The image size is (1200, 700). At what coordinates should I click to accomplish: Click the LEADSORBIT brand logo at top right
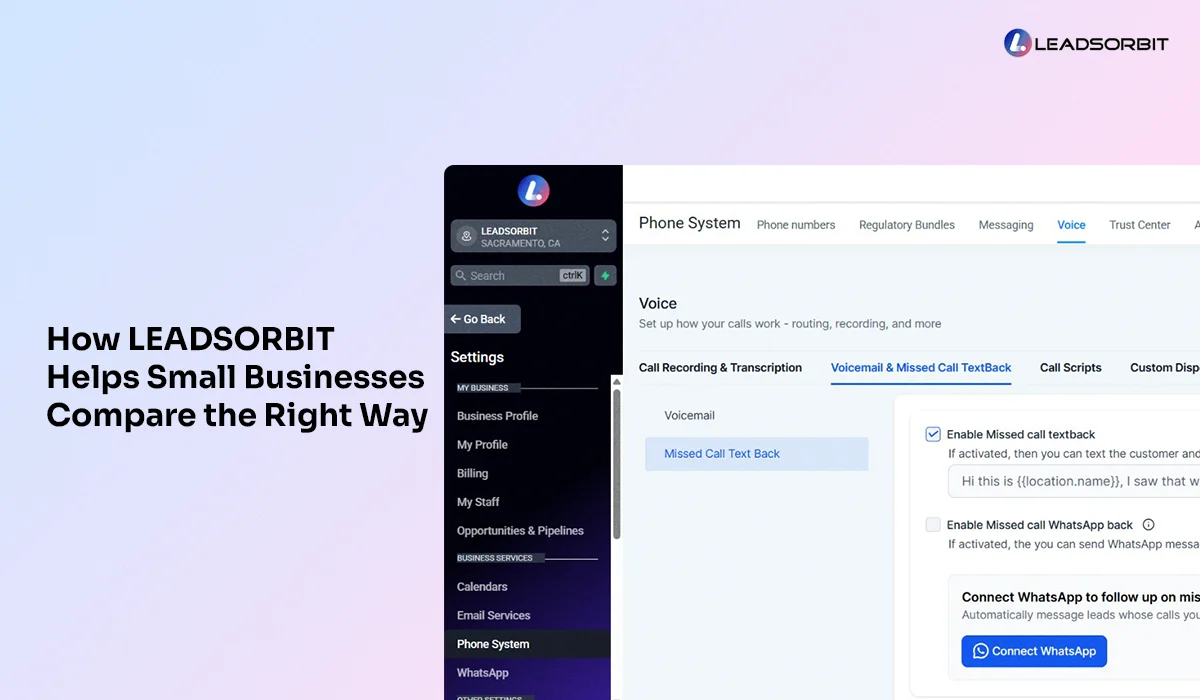click(x=1086, y=43)
